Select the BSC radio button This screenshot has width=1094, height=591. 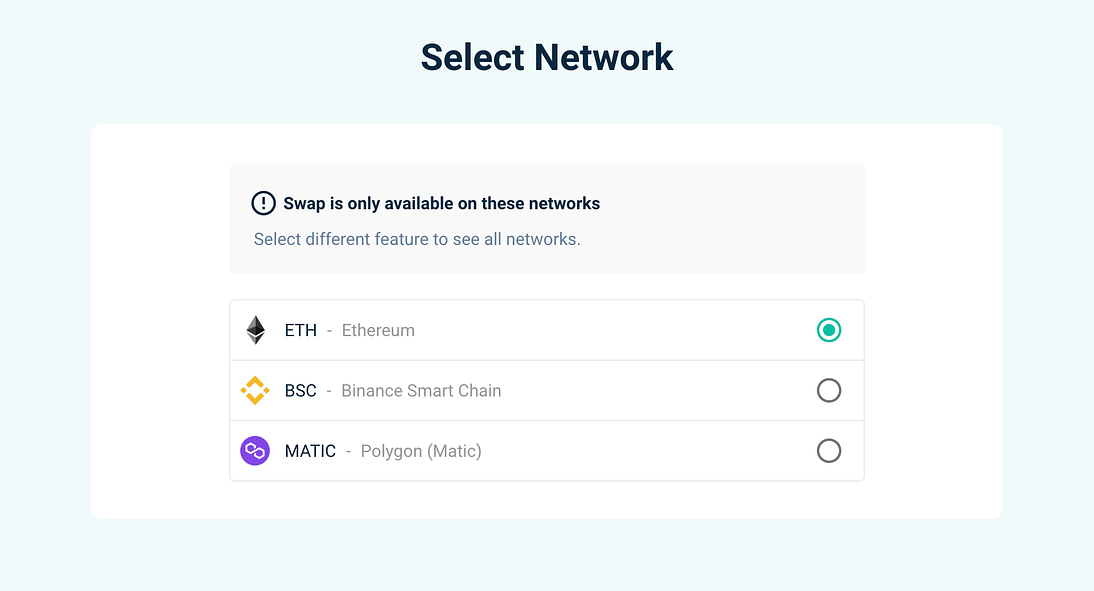[x=829, y=390]
